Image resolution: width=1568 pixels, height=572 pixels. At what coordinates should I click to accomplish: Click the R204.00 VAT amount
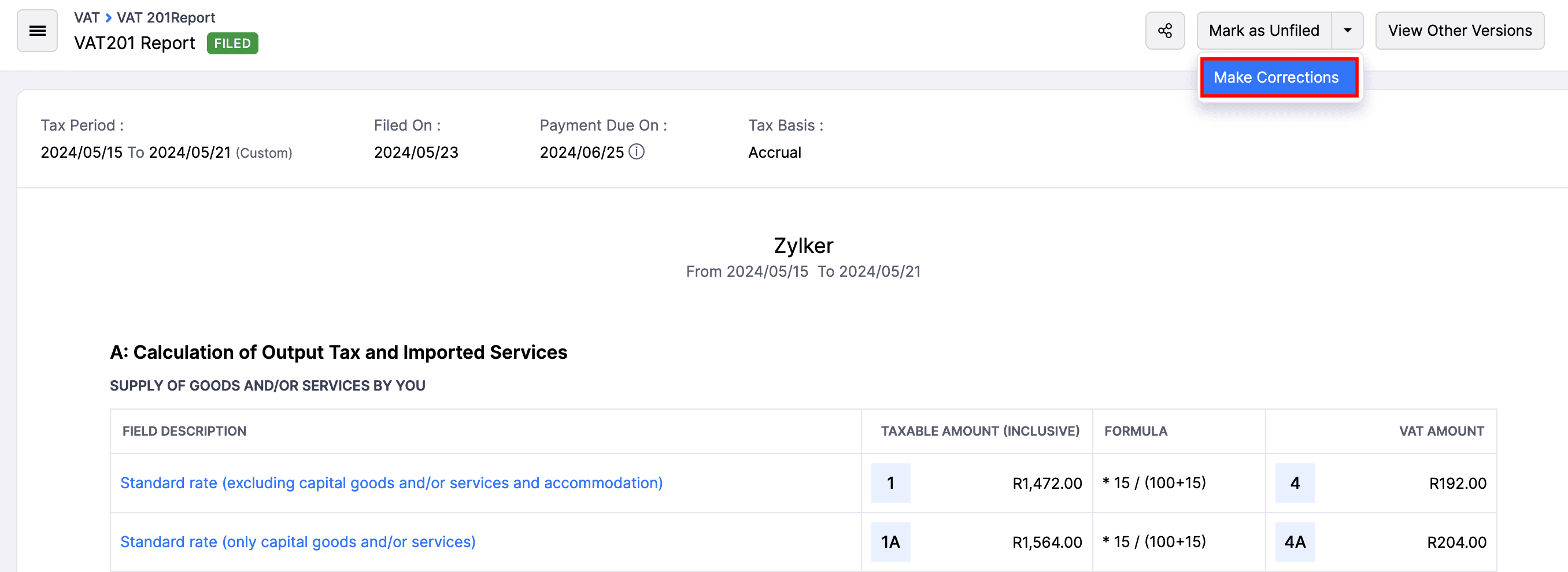1456,543
